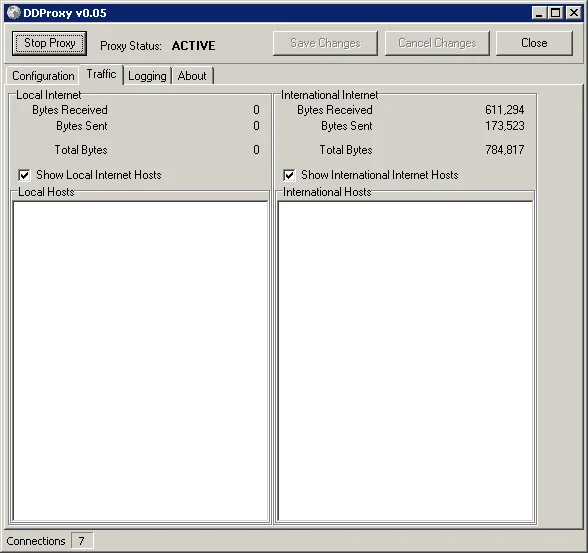Screen dimensions: 588x553
Task: Maximize the DDProxy window
Action: [555, 13]
